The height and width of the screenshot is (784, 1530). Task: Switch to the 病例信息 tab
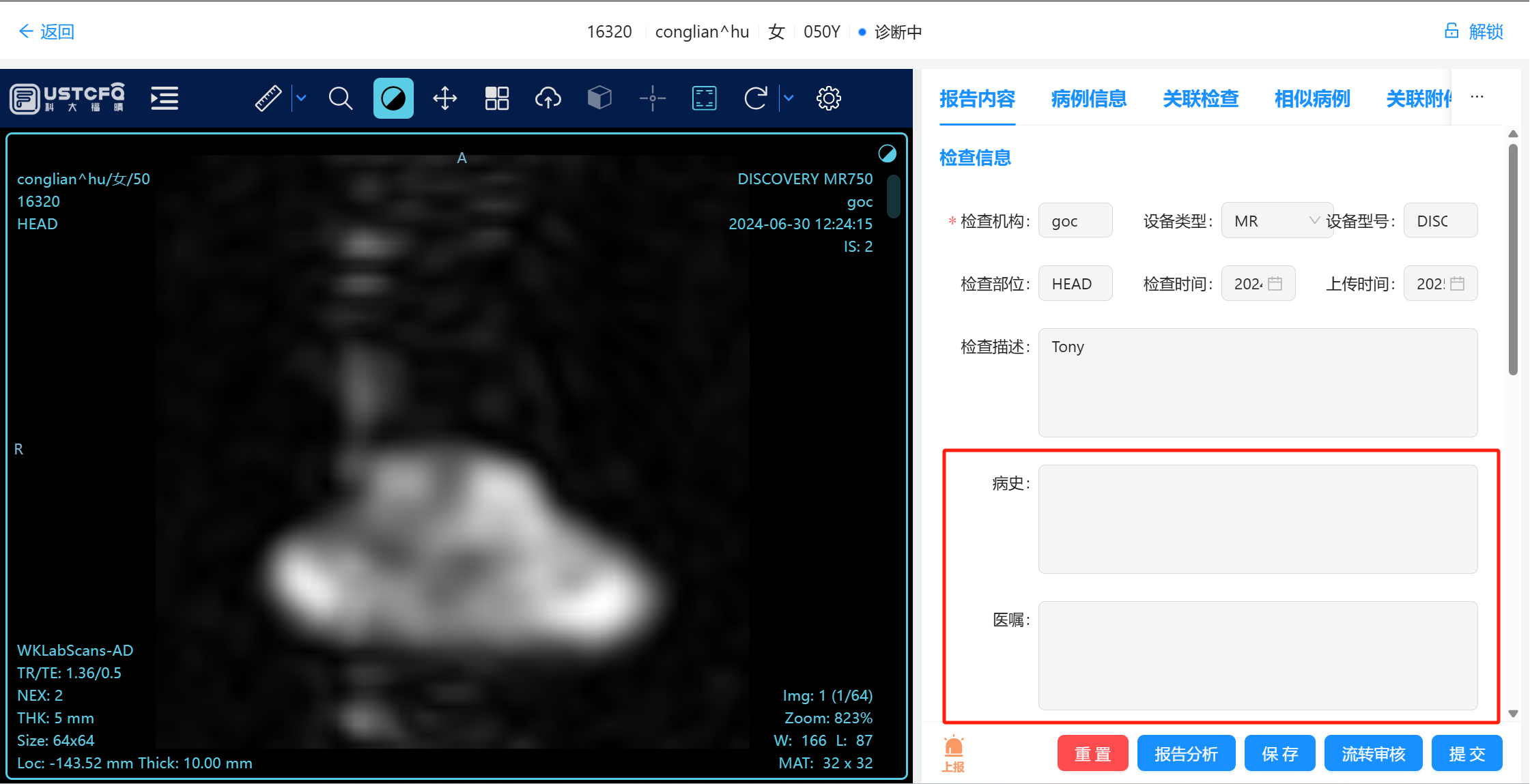(1088, 99)
